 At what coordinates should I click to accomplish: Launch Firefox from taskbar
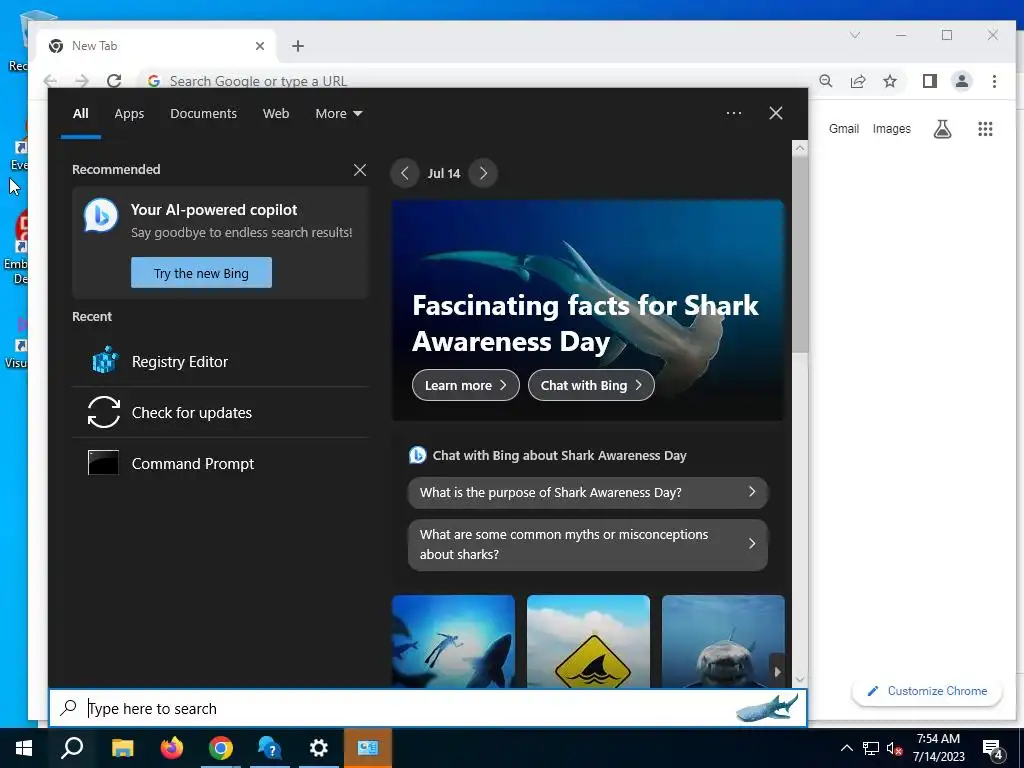coord(172,748)
